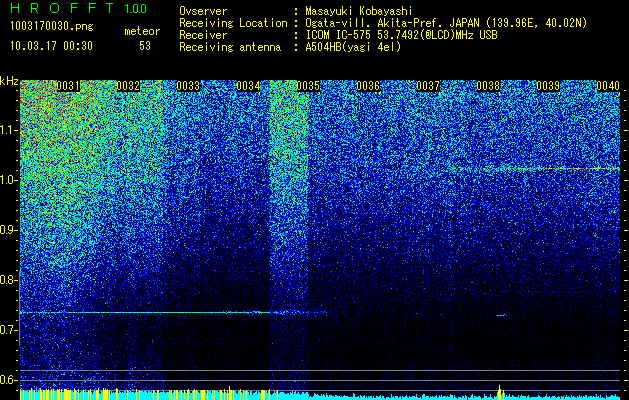Click the 'Ovserver' field label
The height and width of the screenshot is (400, 629).
(203, 11)
